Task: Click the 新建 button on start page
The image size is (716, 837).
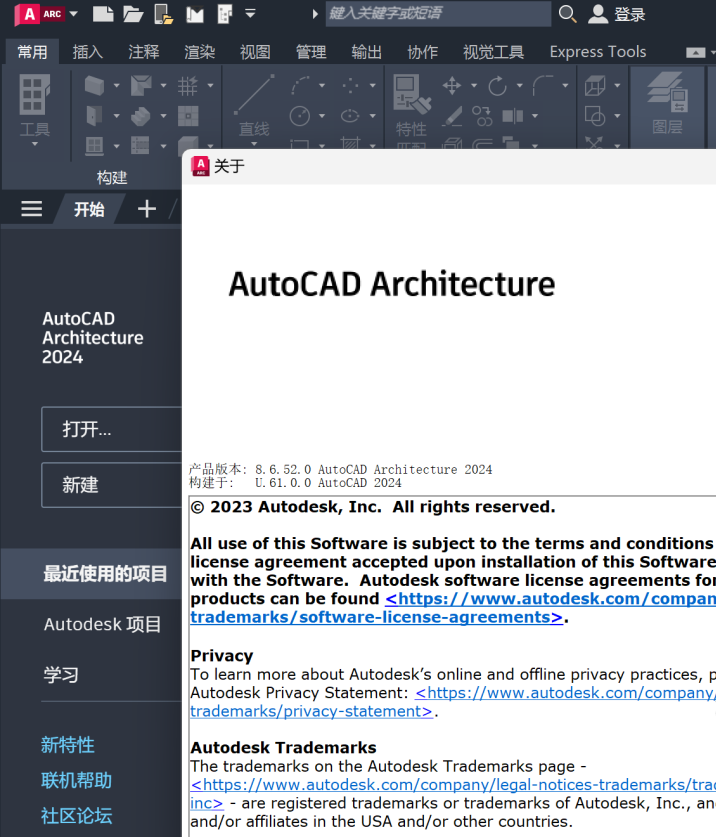Action: pos(112,485)
